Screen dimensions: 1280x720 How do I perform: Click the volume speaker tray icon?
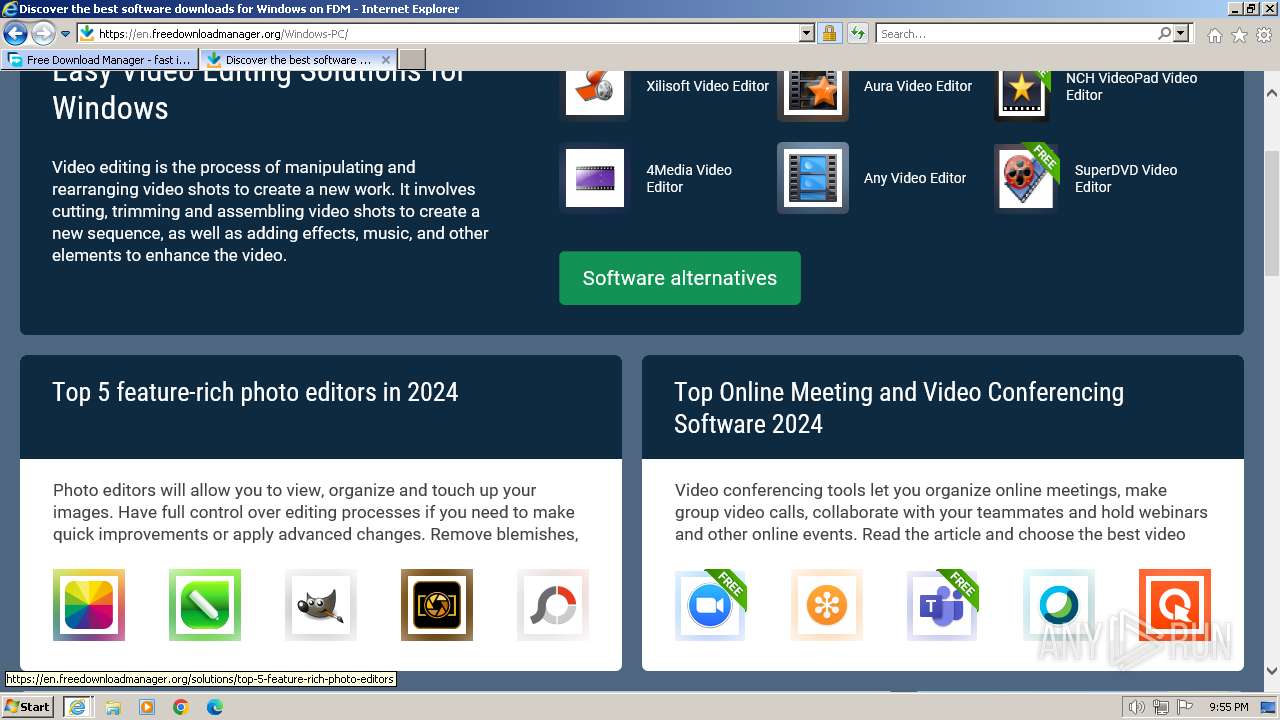(1137, 707)
